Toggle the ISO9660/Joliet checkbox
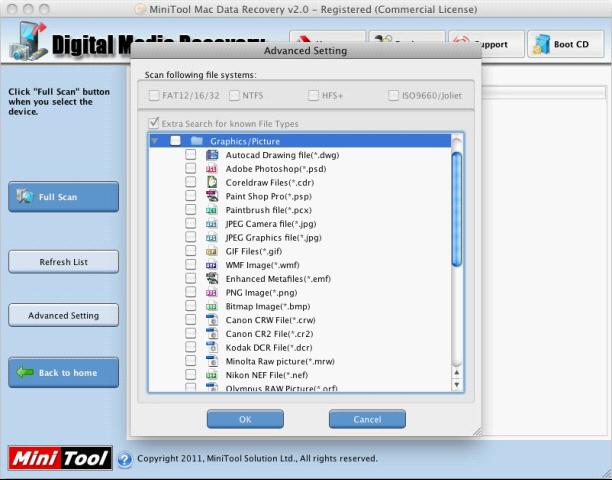The height and width of the screenshot is (480, 612). tap(393, 95)
